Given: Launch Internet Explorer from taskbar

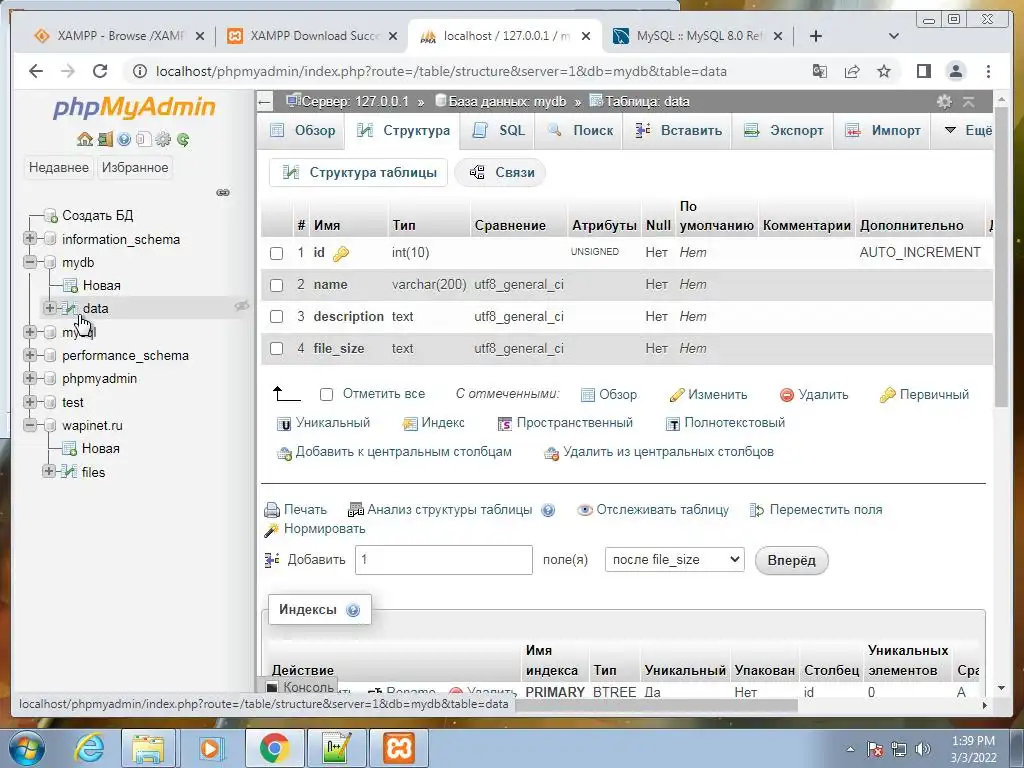Looking at the screenshot, I should point(89,747).
